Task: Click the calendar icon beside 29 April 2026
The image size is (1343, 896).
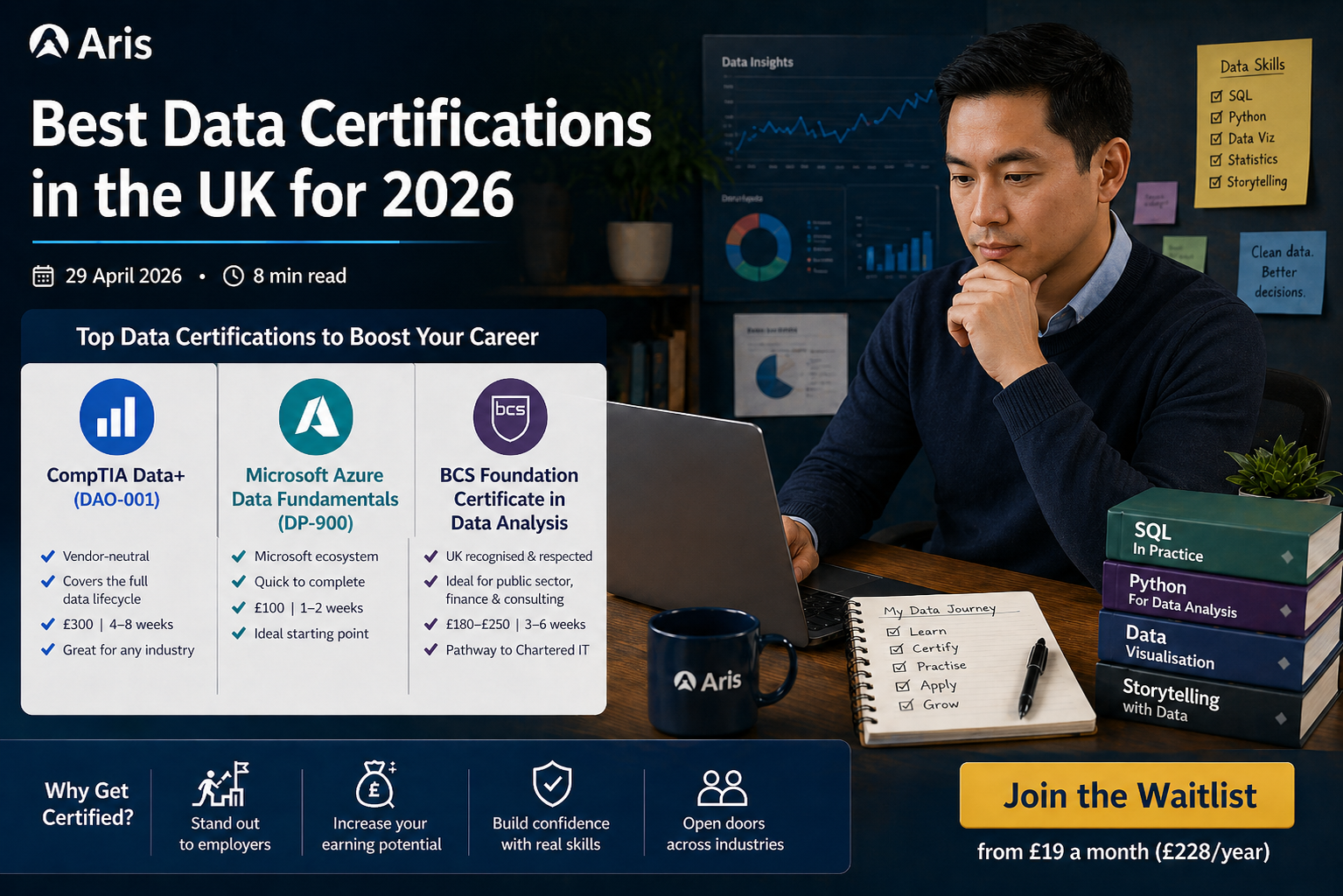Action: pyautogui.click(x=43, y=276)
